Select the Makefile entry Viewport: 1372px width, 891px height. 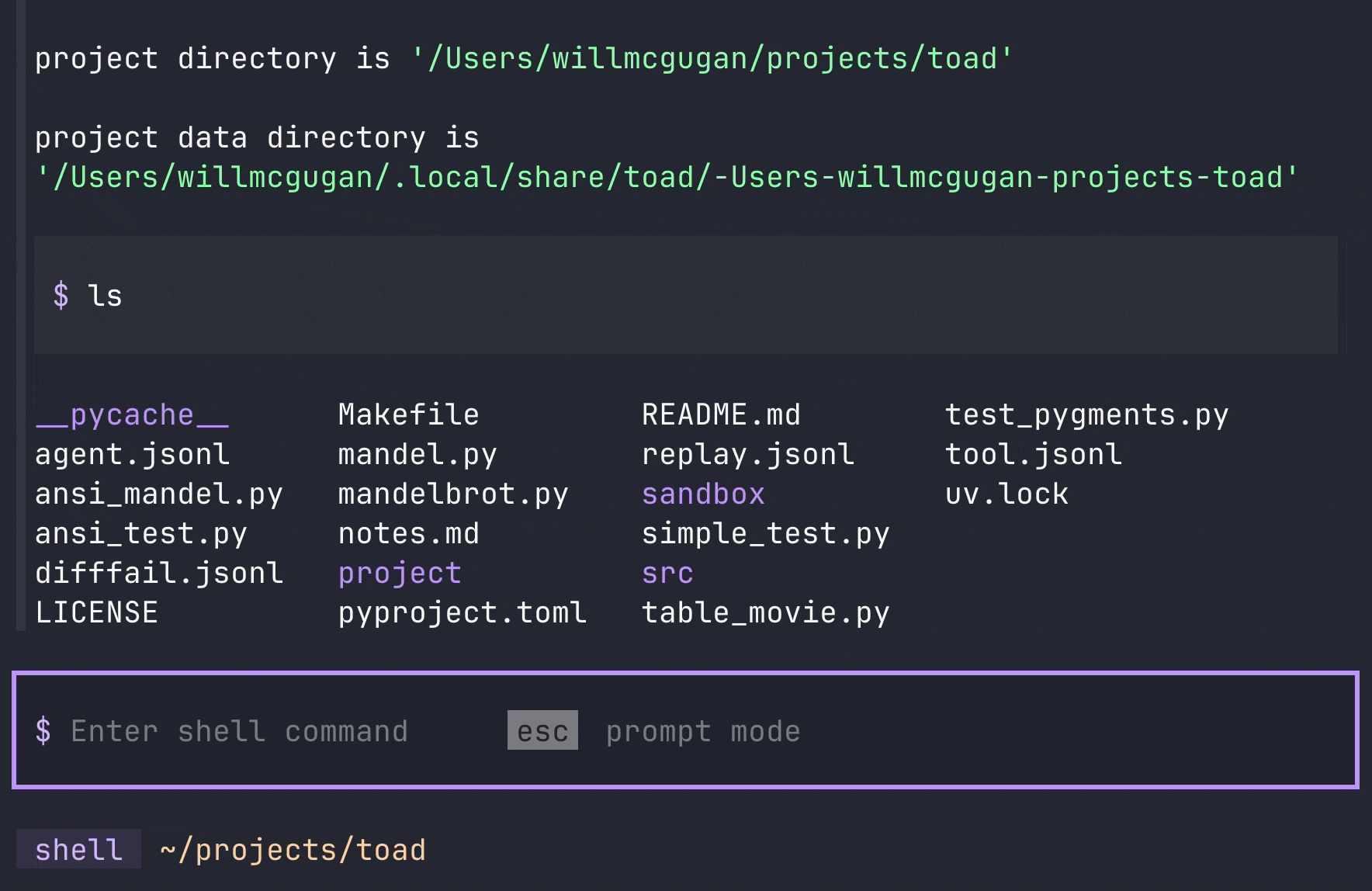407,414
